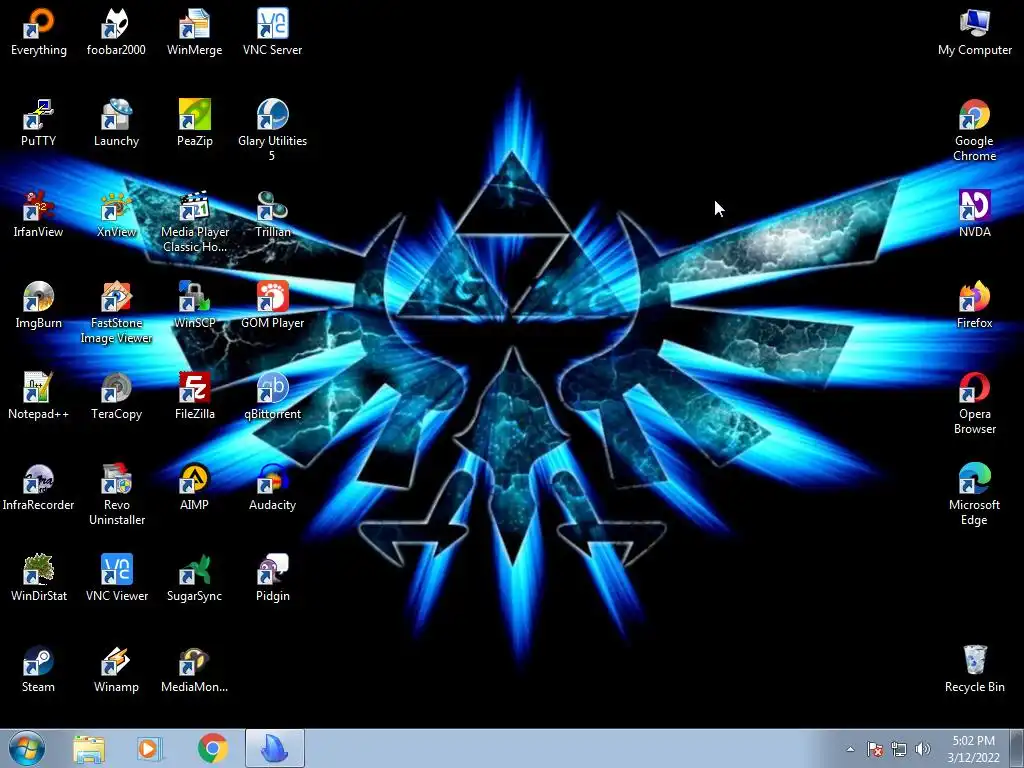Select the FileZilla desktop icon
Image resolution: width=1024 pixels, height=768 pixels.
pos(195,396)
